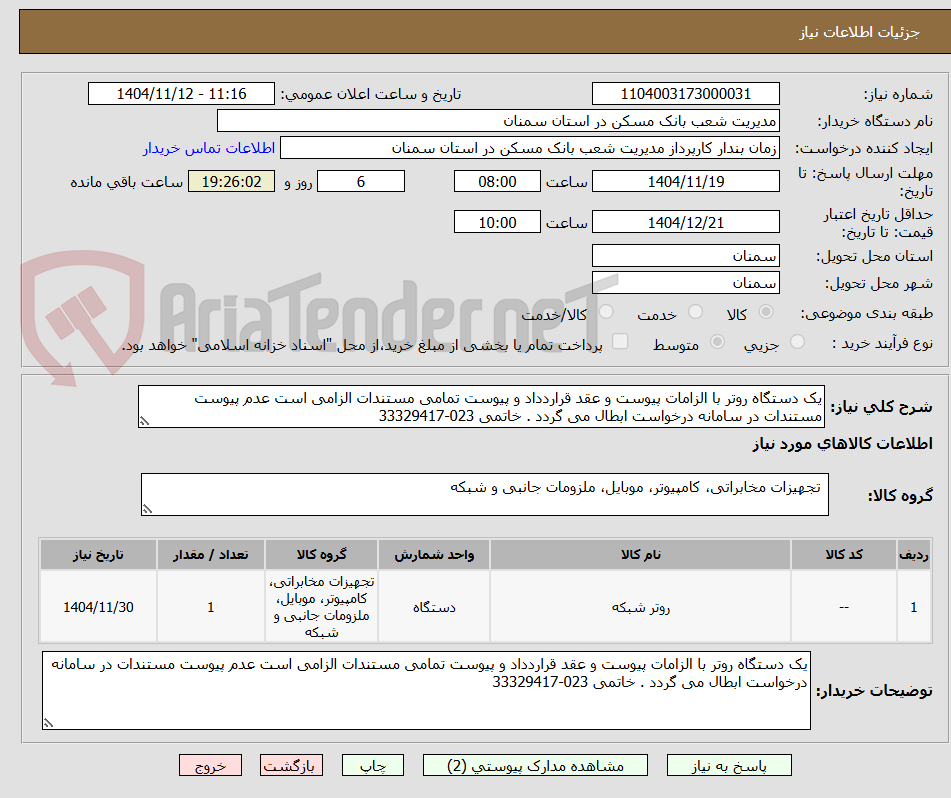This screenshot has height=798, width=951.
Task: Click the پاسخ به نیاز button
Action: pos(729,765)
